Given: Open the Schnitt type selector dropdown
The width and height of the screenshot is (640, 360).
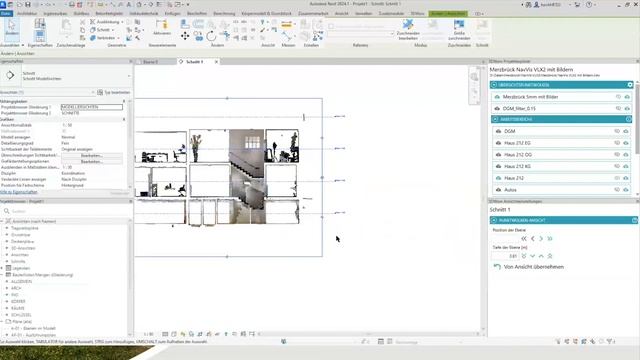Looking at the screenshot, I should tap(129, 76).
